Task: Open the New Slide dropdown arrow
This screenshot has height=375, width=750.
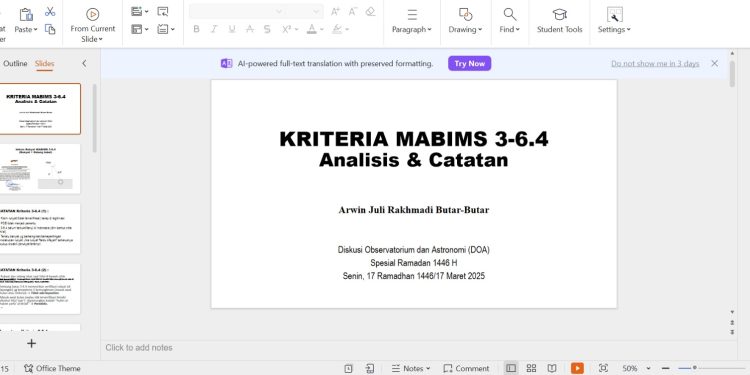Action: pos(146,11)
